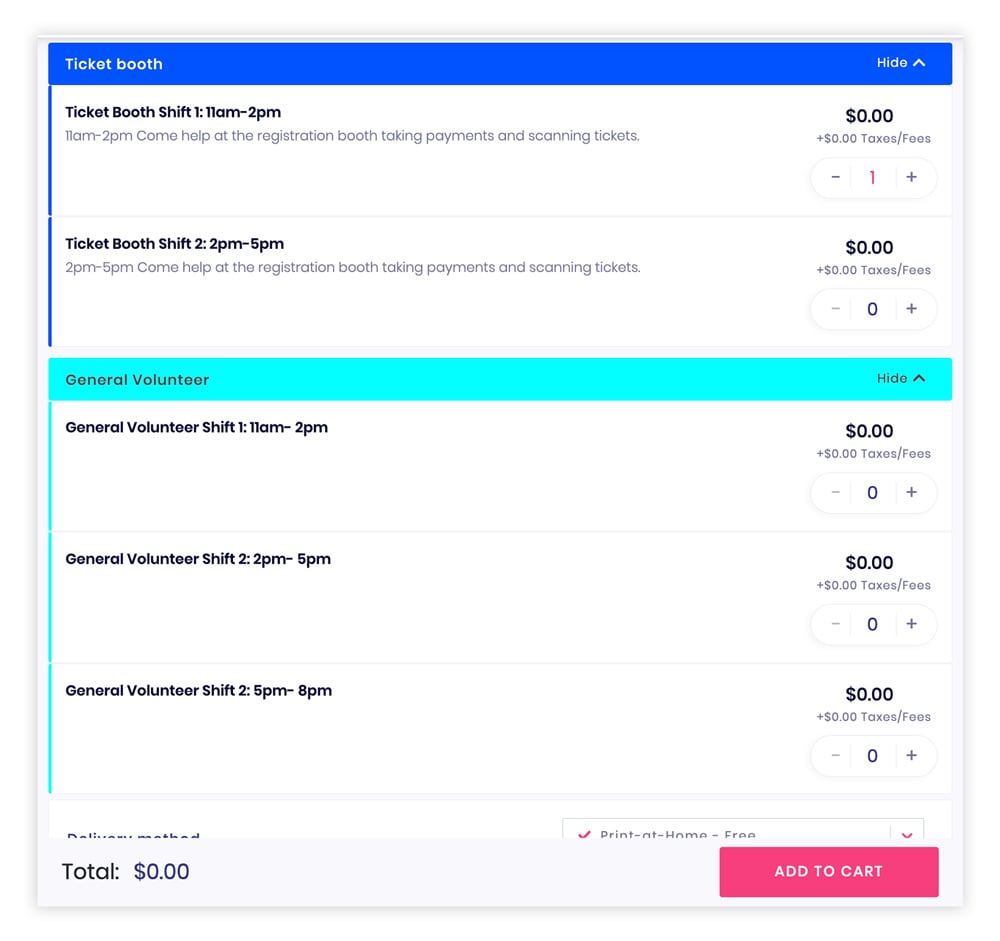Click minus for General Volunteer 5pm-8pm shift
This screenshot has width=1000, height=941.
coord(835,755)
